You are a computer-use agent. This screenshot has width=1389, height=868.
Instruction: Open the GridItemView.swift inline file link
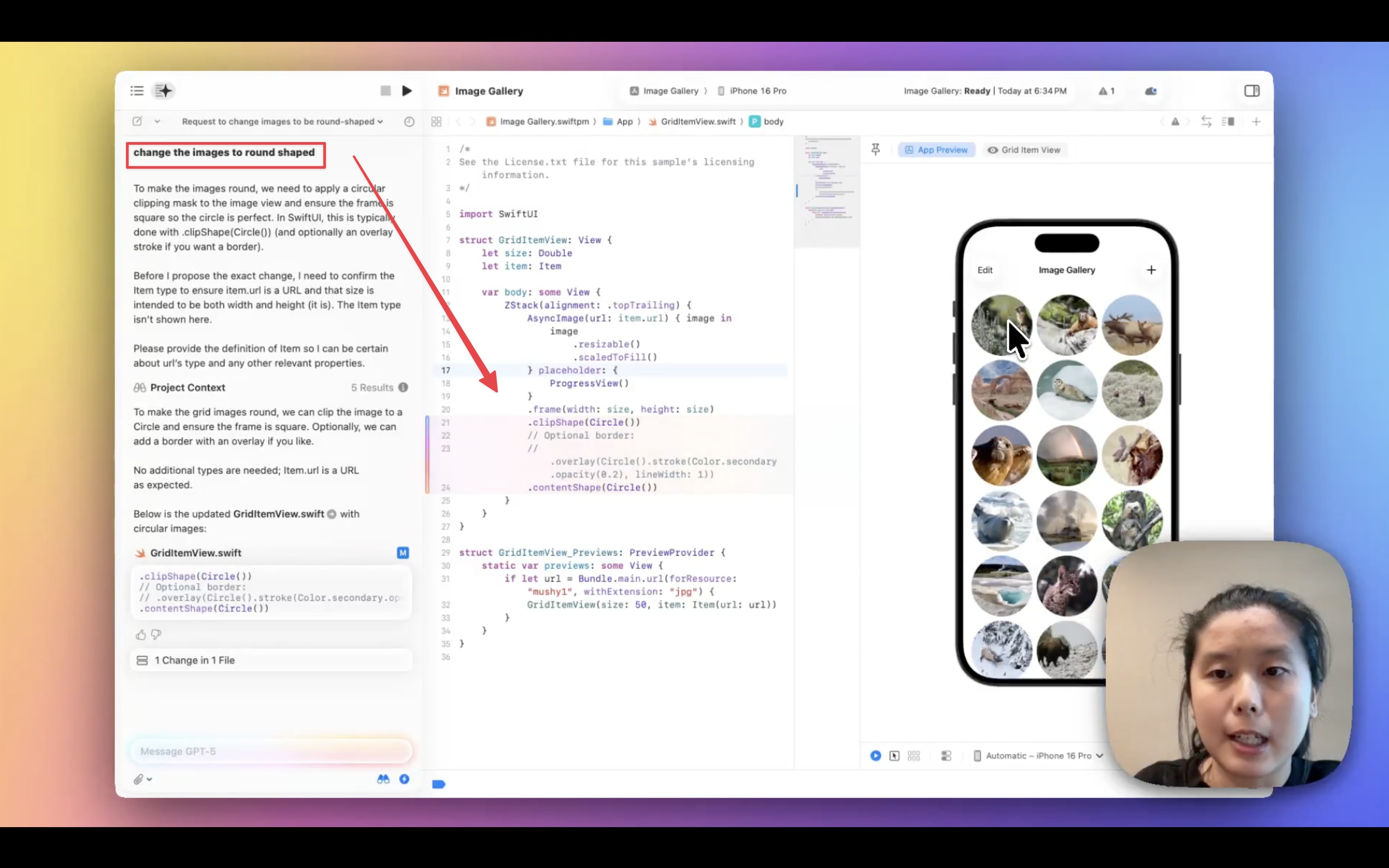point(285,514)
